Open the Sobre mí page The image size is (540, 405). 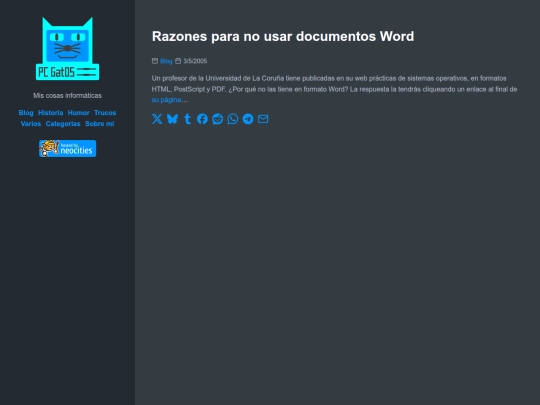[x=100, y=124]
